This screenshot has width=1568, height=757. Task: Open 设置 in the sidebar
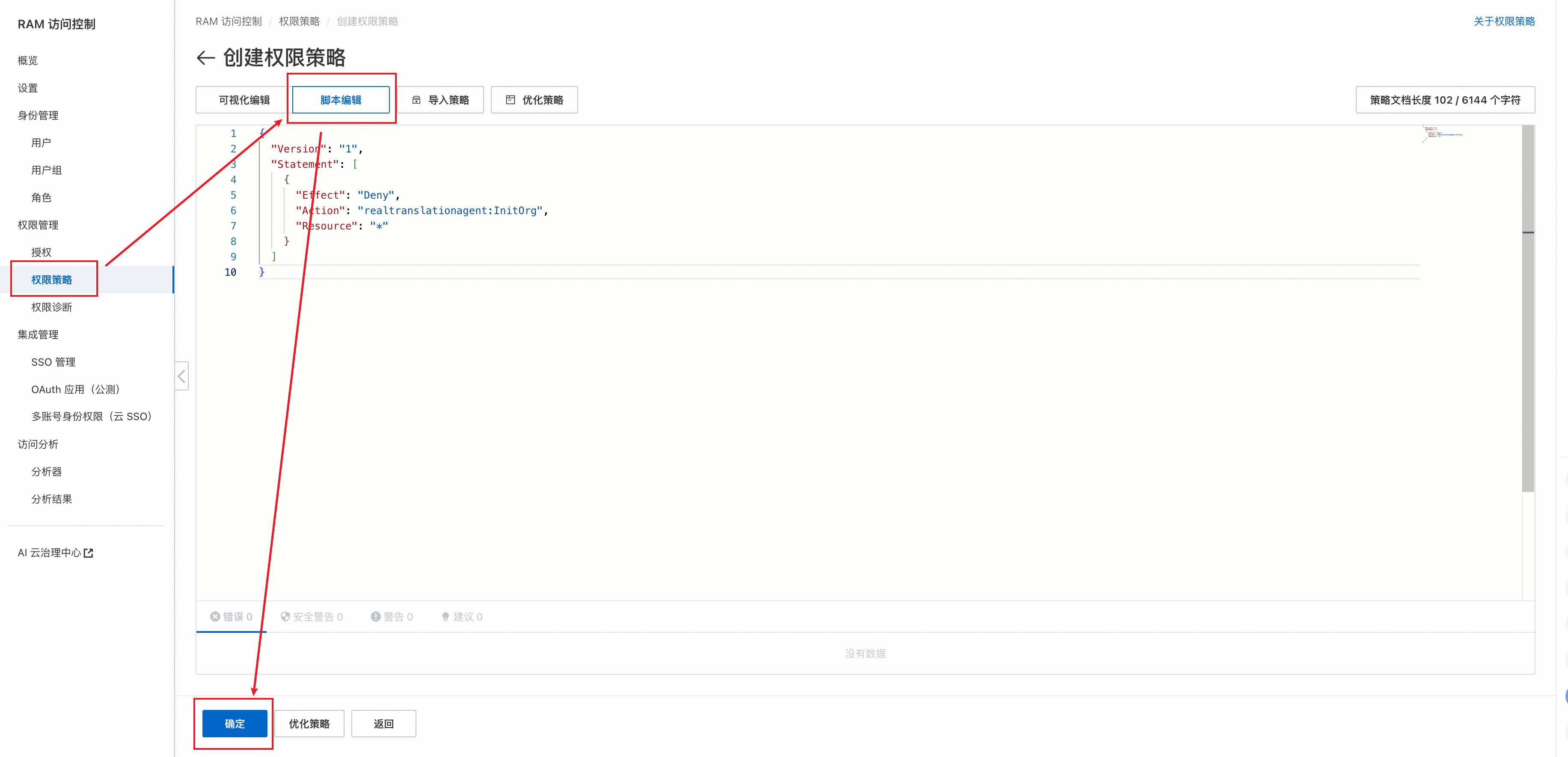coord(28,88)
